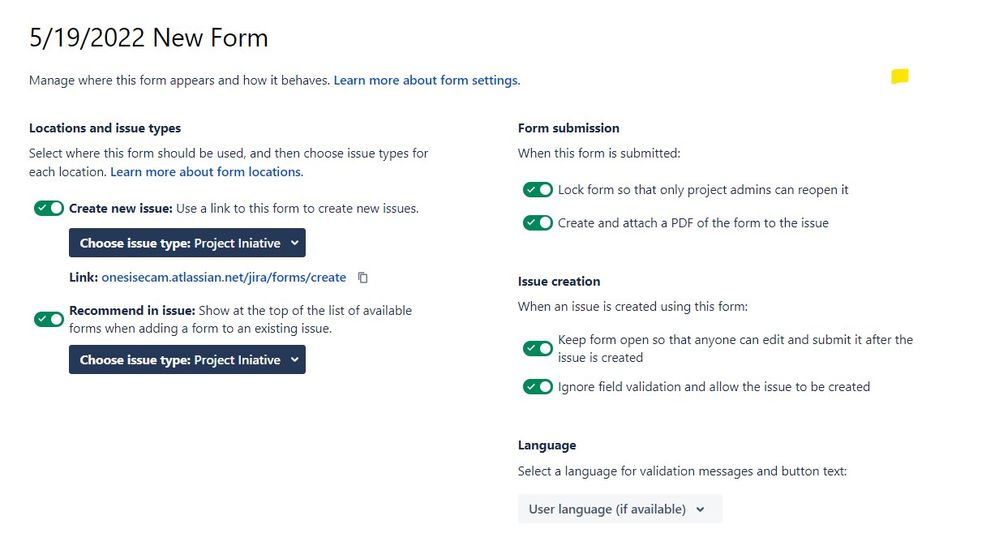Open Learn more about form settings link

pos(427,80)
